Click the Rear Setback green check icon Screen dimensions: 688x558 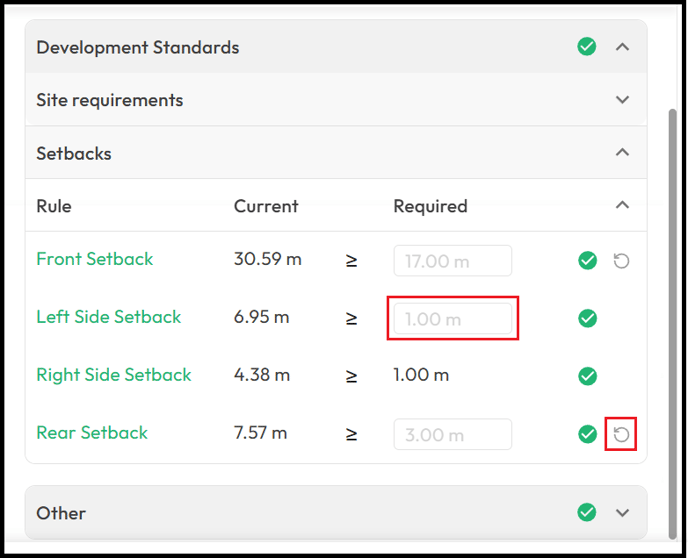588,434
